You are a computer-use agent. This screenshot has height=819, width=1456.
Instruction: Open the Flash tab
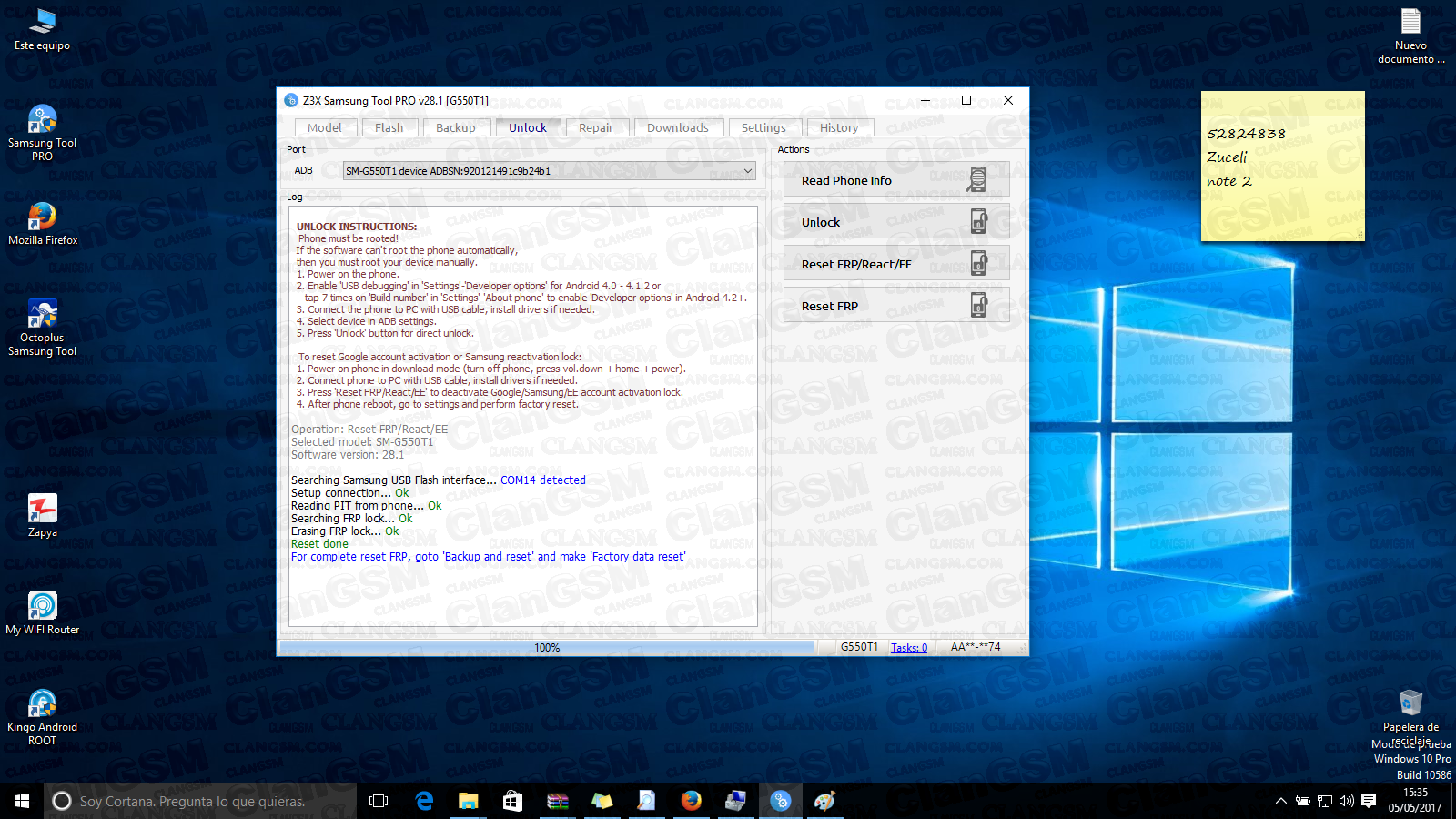pyautogui.click(x=389, y=127)
